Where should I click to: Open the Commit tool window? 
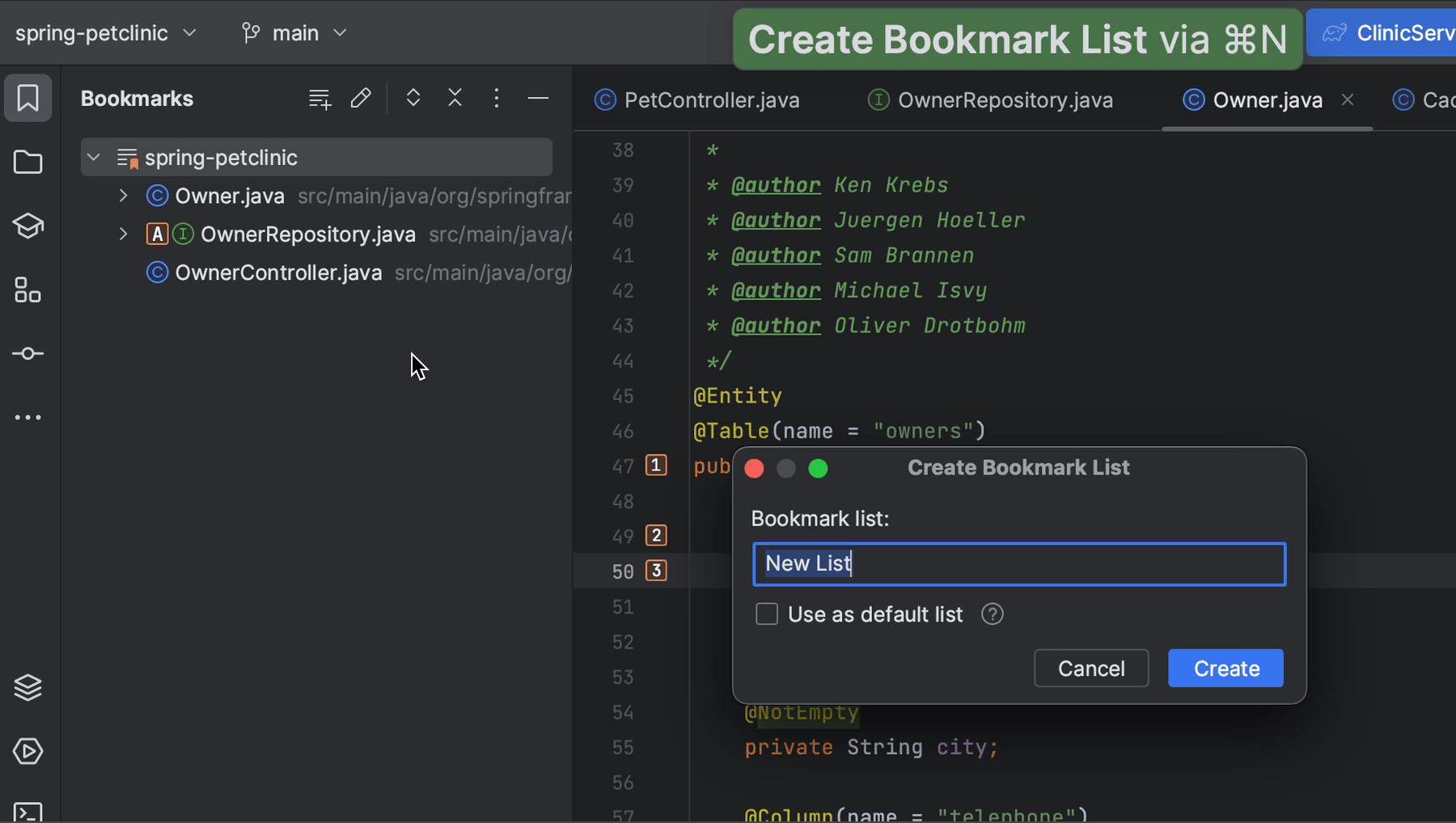click(x=28, y=353)
